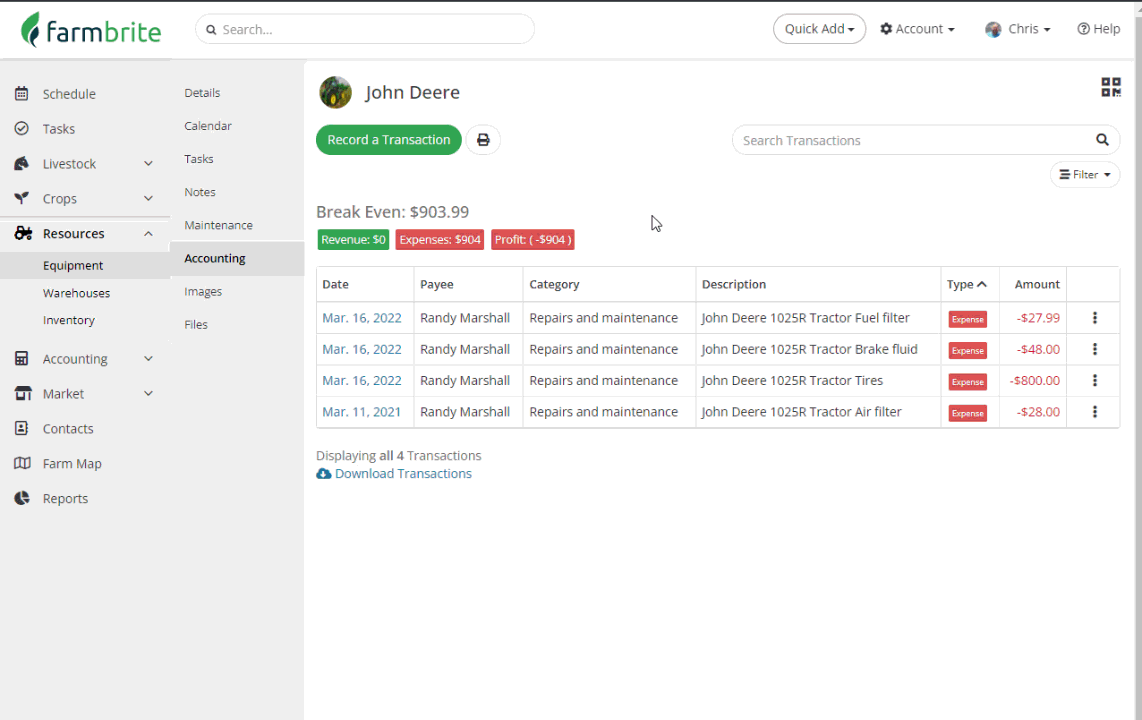Open row menu for Air filter transaction
Image resolution: width=1142 pixels, height=720 pixels.
pos(1095,411)
